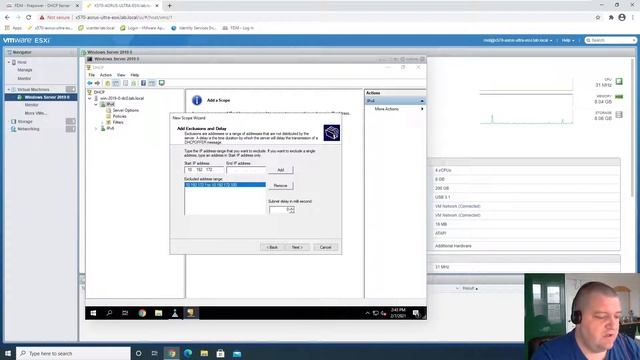Click the up-one-level folder icon in DHCP toolbar

click(108, 83)
